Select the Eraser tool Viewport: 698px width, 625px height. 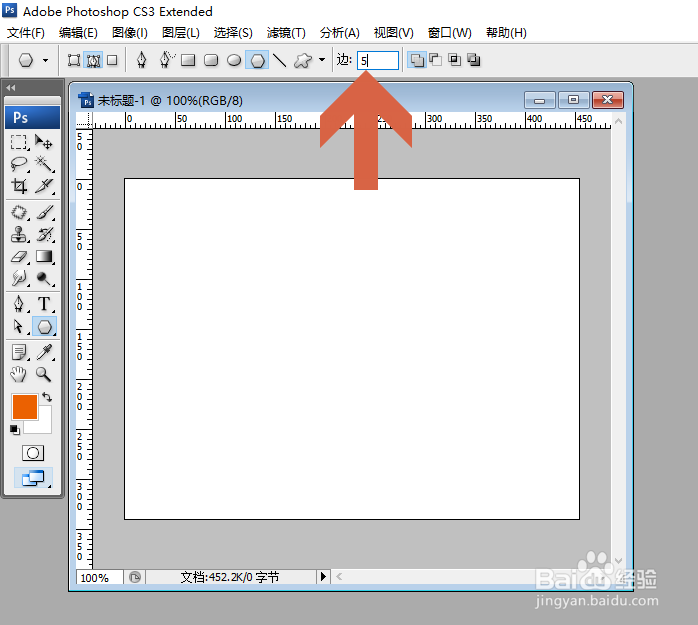pos(19,256)
